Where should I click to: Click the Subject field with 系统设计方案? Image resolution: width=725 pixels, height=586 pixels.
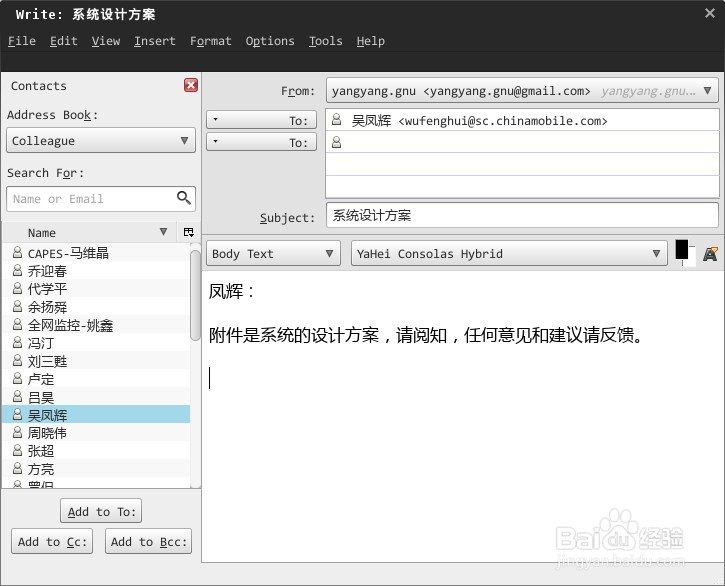[x=522, y=215]
